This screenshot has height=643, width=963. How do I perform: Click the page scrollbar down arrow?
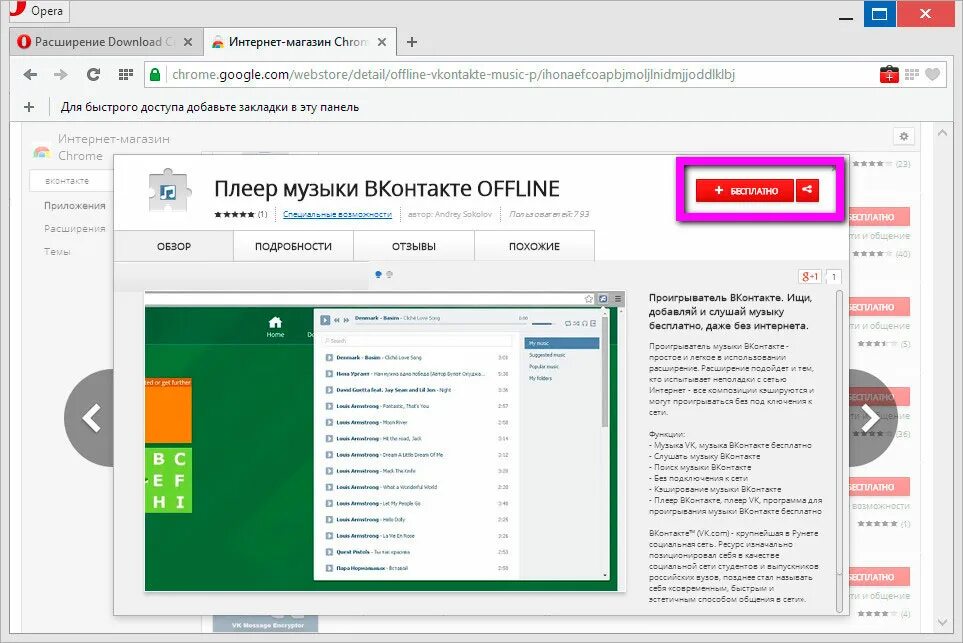(x=942, y=623)
